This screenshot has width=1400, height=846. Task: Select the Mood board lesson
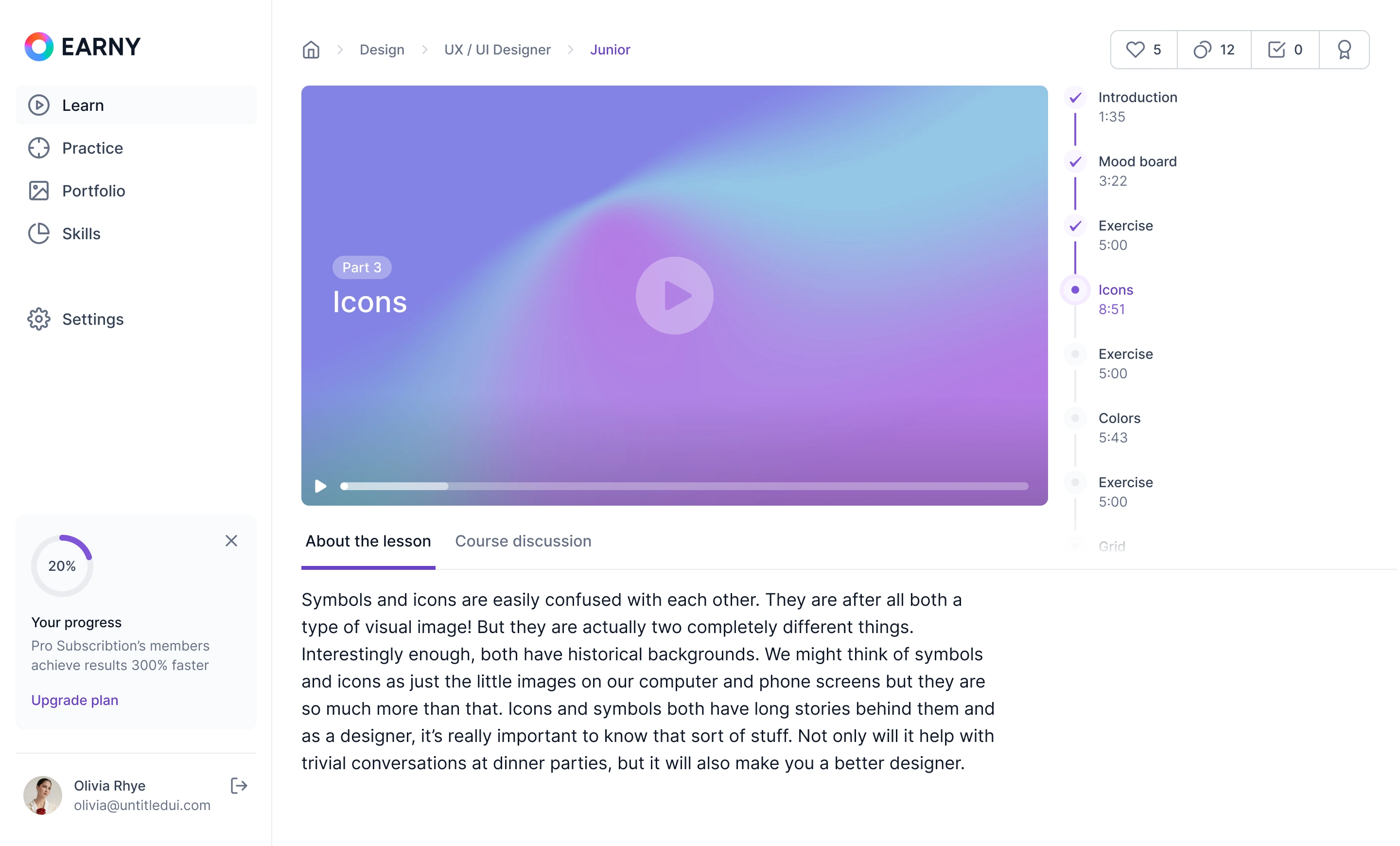1137,162
